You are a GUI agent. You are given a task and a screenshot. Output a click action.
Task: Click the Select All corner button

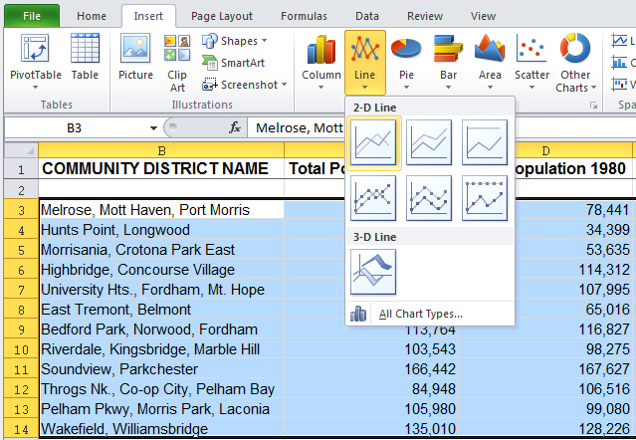[21, 150]
